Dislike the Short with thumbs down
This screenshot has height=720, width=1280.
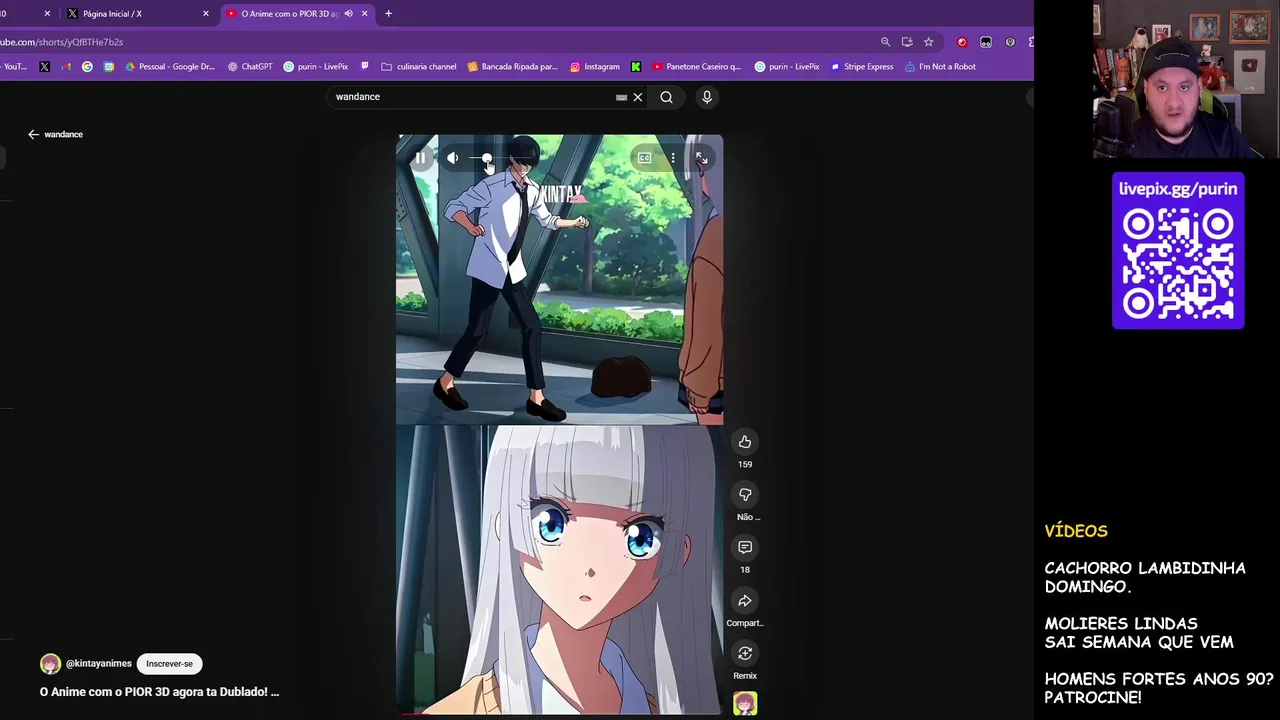(745, 495)
